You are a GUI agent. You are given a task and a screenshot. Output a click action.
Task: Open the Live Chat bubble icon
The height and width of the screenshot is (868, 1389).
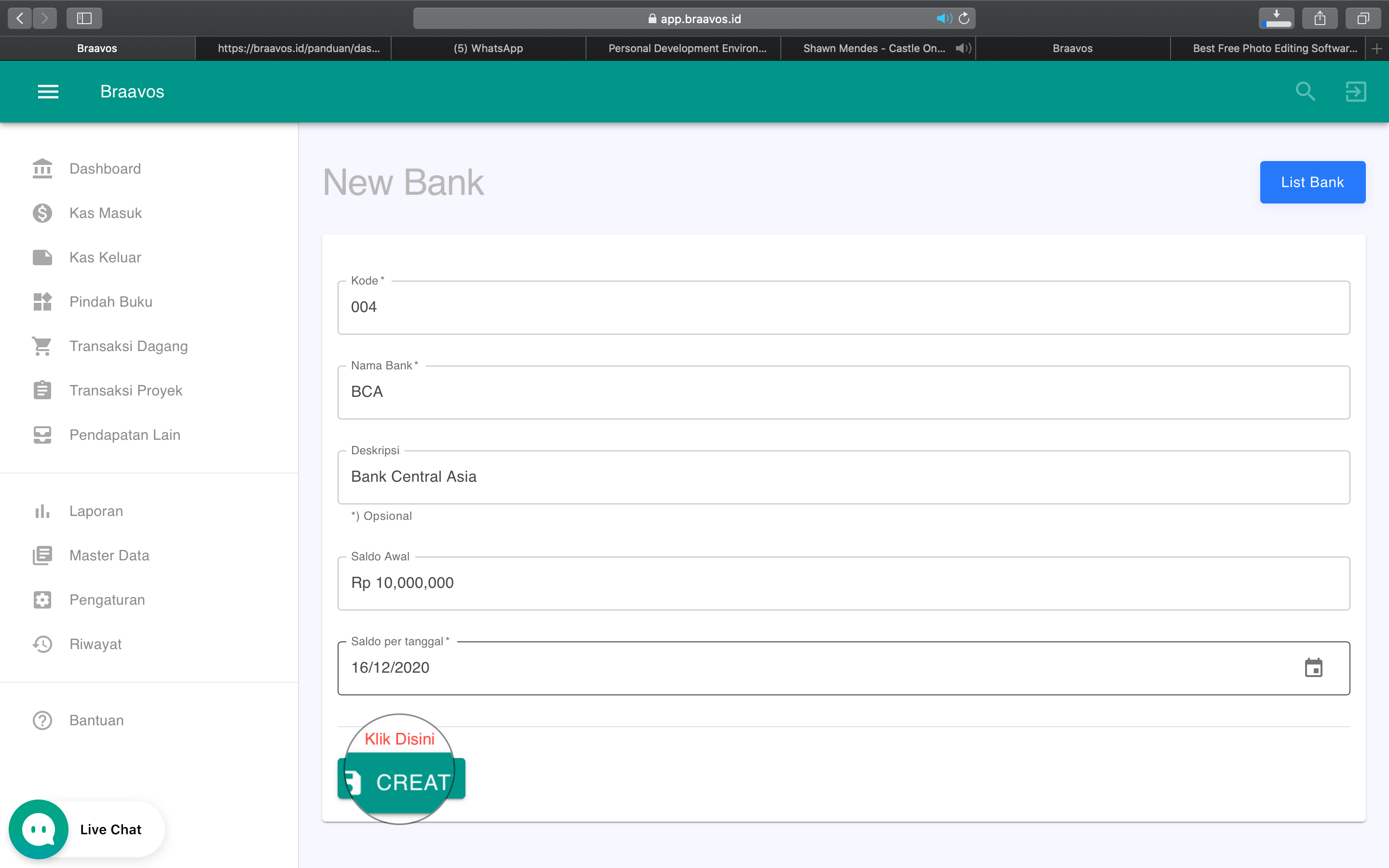[38, 828]
